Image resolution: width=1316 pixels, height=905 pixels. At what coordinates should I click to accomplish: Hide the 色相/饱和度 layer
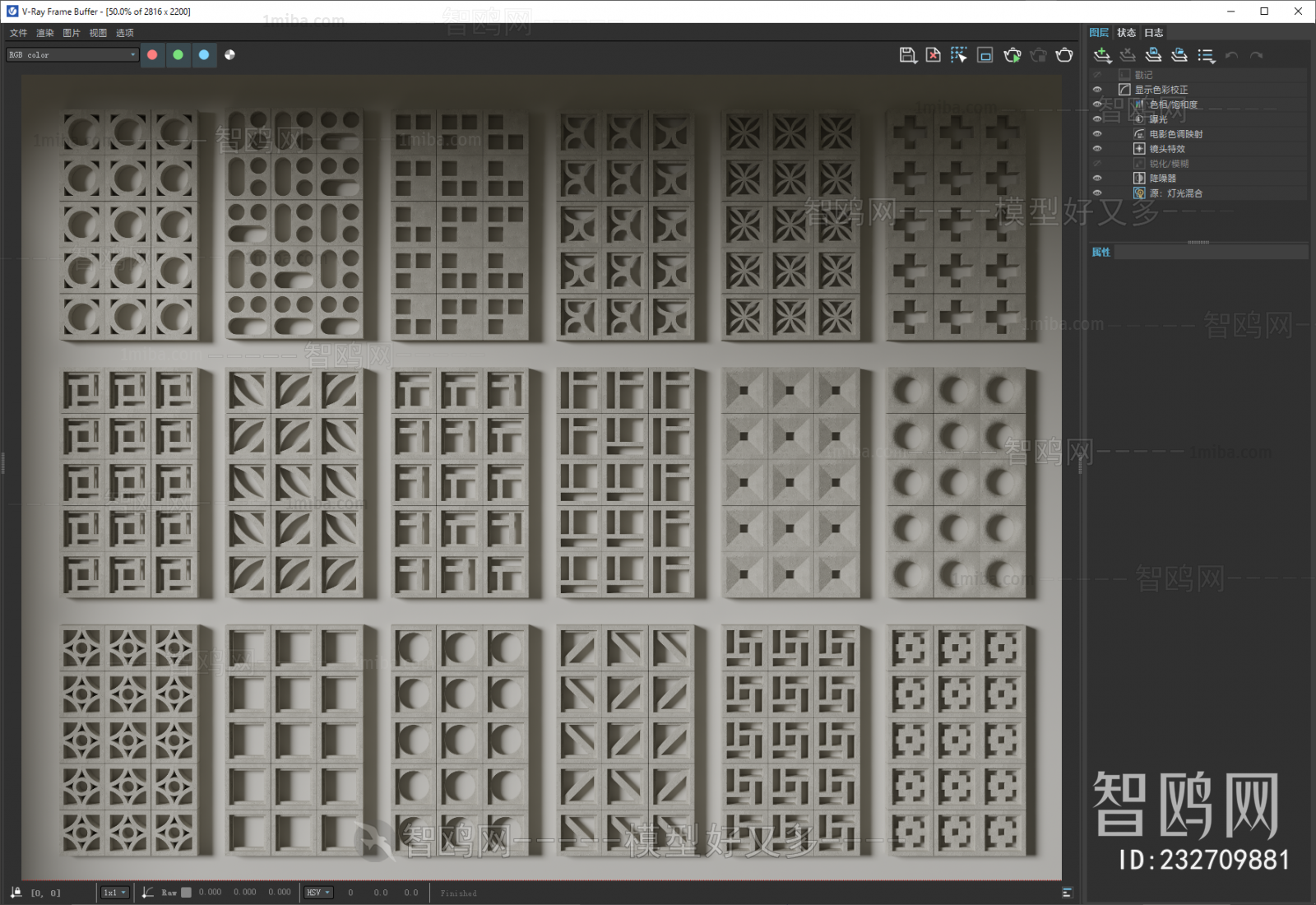coord(1096,104)
